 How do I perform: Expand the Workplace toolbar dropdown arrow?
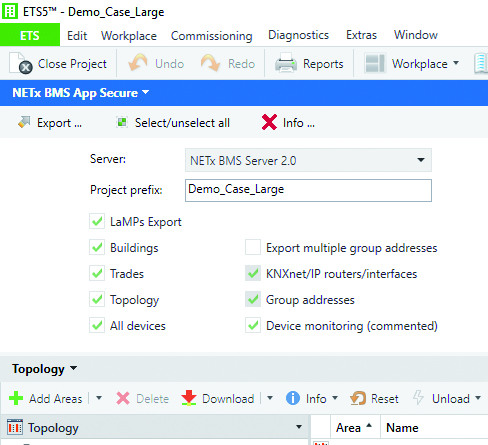pos(456,63)
